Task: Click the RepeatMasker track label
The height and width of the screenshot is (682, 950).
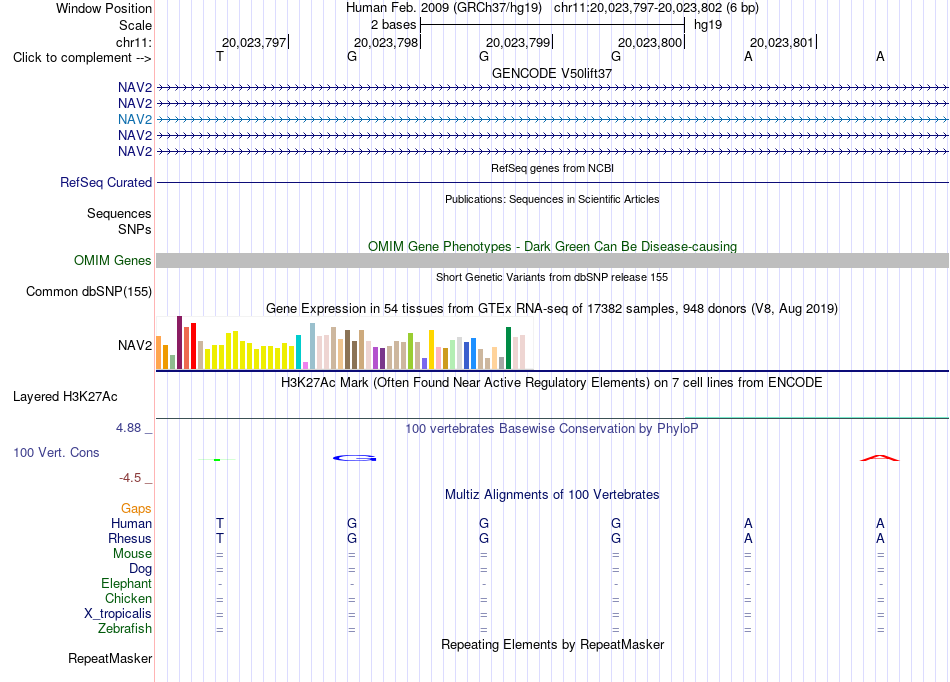Action: click(110, 658)
